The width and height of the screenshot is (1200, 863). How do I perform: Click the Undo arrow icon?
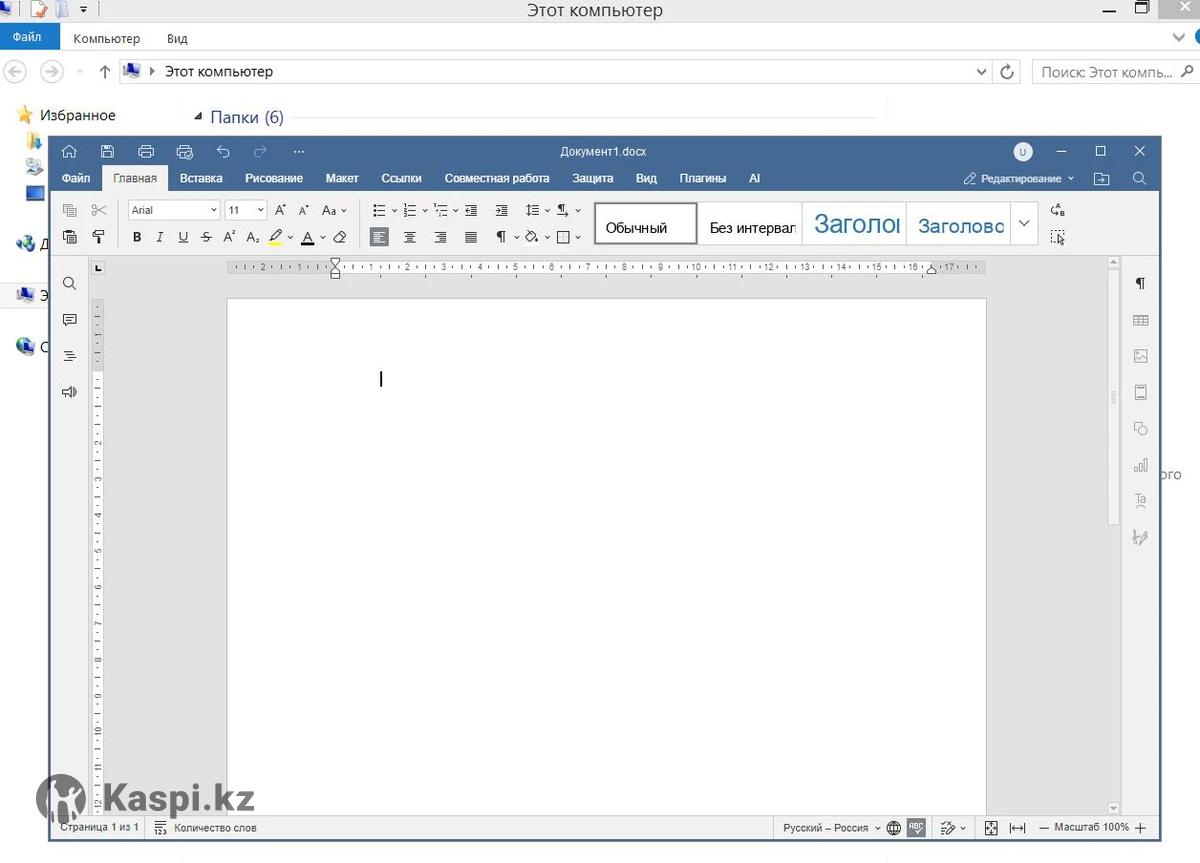coord(223,151)
